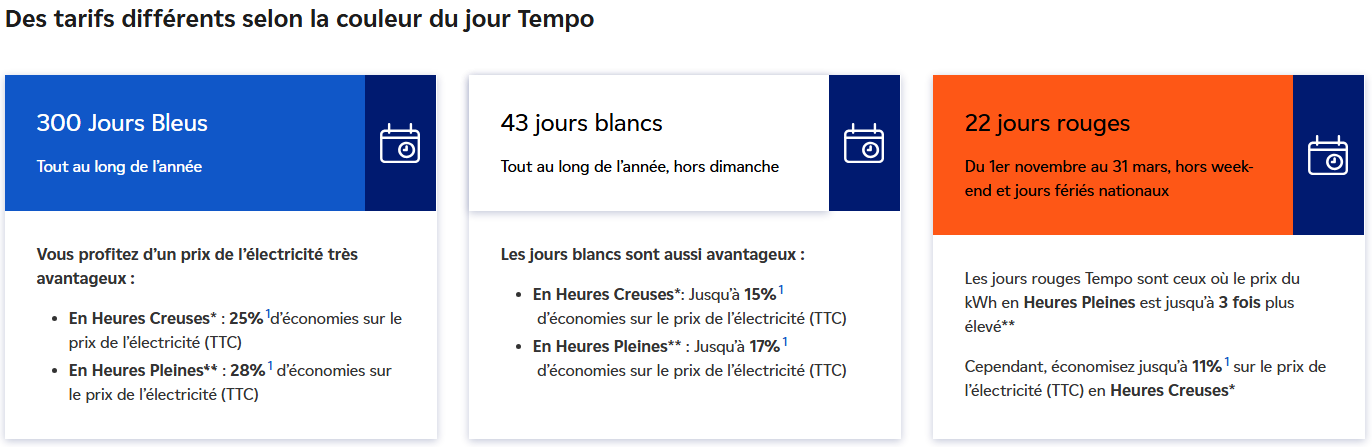Click "Les jours blancs sont aussi avantageux" text
Image resolution: width=1372 pixels, height=447 pixels.
click(652, 254)
